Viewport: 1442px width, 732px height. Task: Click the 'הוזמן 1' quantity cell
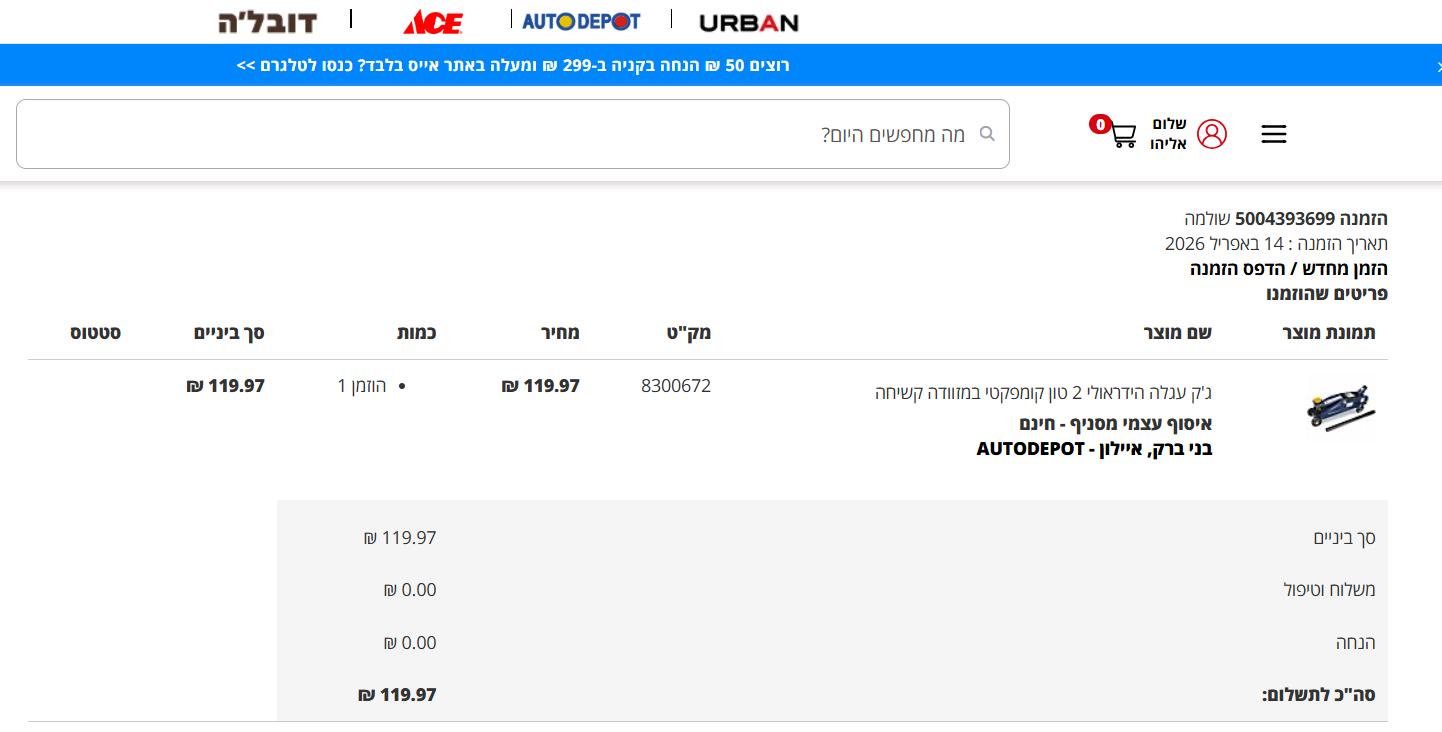pos(362,386)
